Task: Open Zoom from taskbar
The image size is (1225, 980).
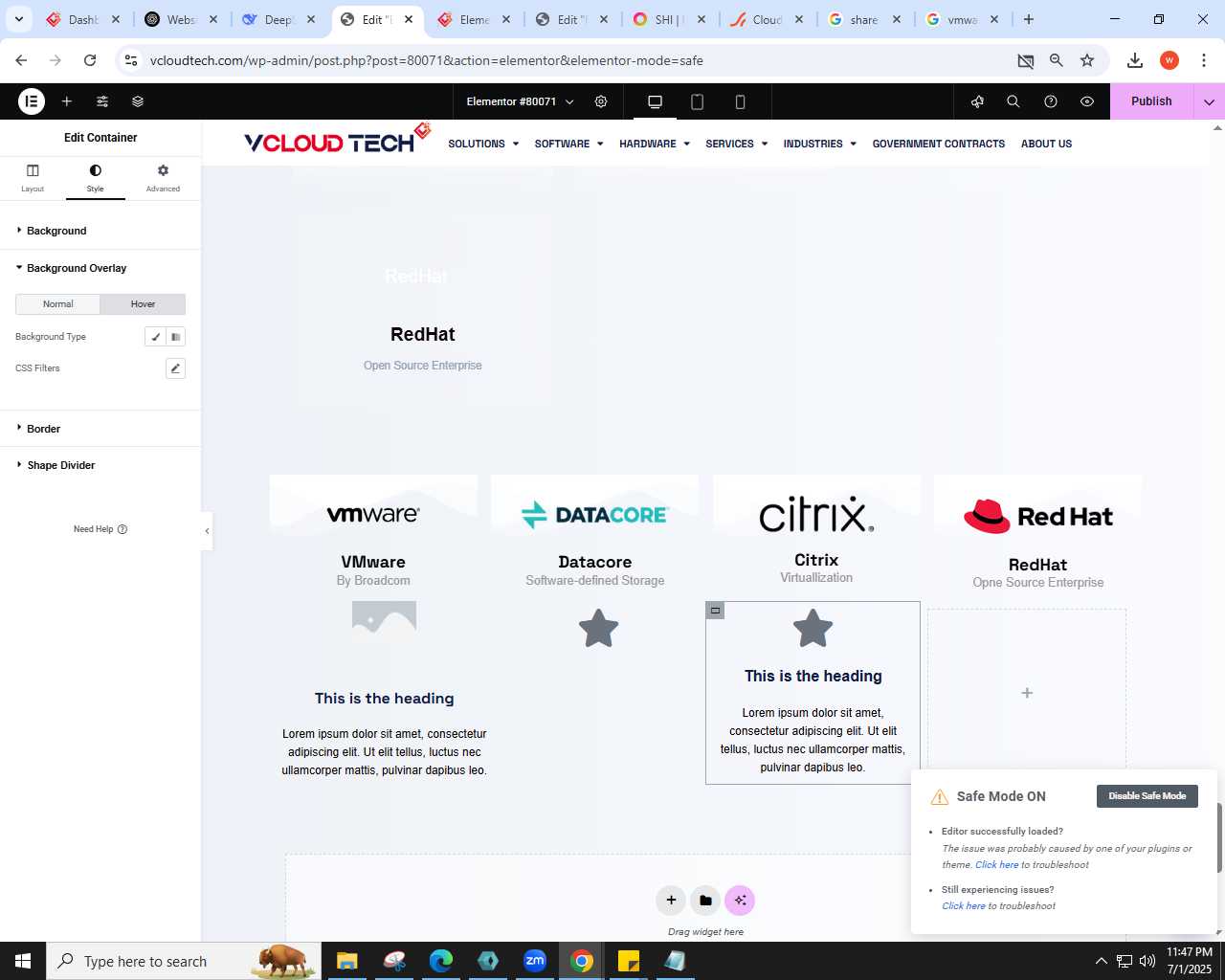Action: tap(535, 961)
